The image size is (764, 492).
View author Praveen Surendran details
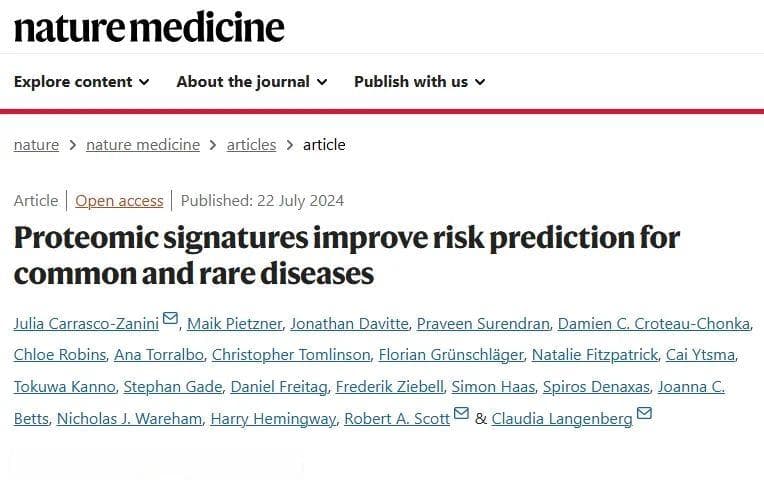pos(483,323)
